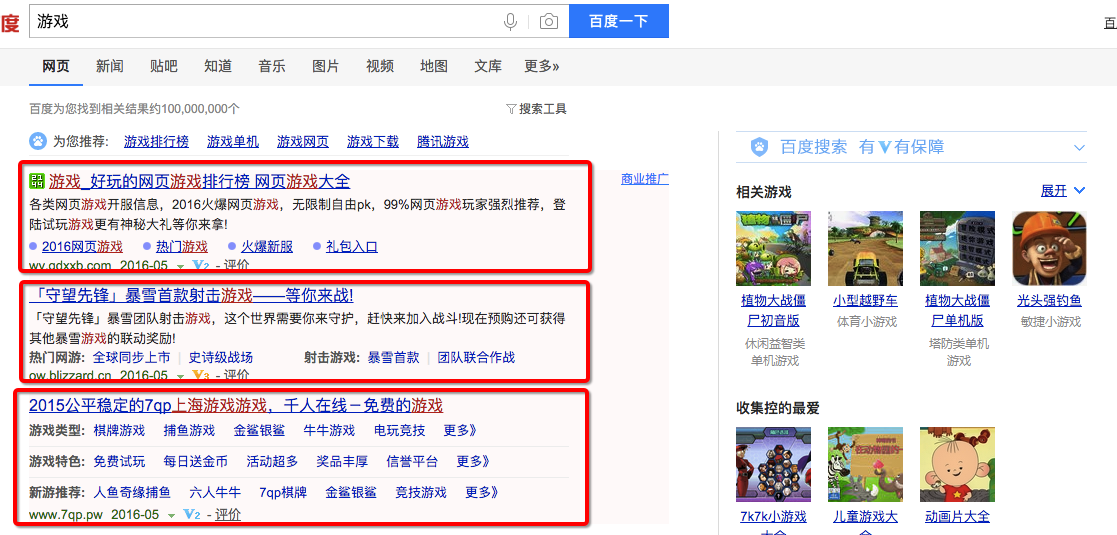Open the 火爆新服 sublink

(266, 247)
